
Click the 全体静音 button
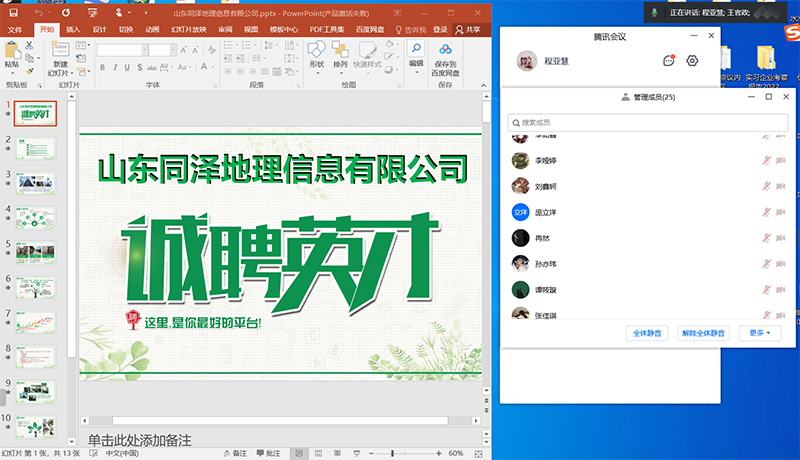coord(648,333)
